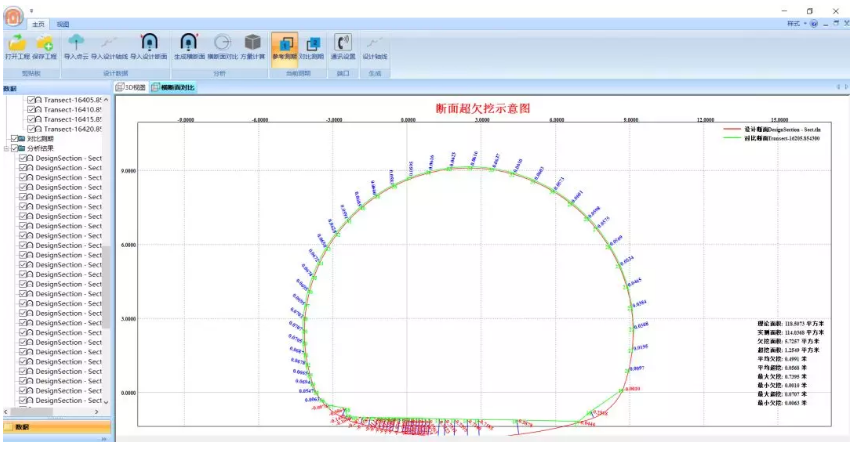The height and width of the screenshot is (450, 854).
Task: Collapse the 分析结果 tree node
Action: 6,149
